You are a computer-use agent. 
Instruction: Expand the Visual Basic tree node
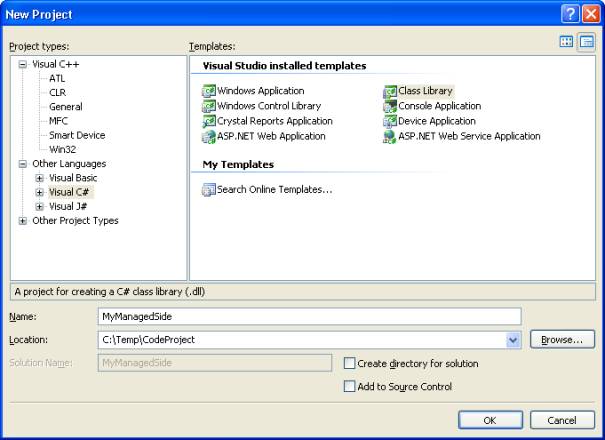point(39,178)
